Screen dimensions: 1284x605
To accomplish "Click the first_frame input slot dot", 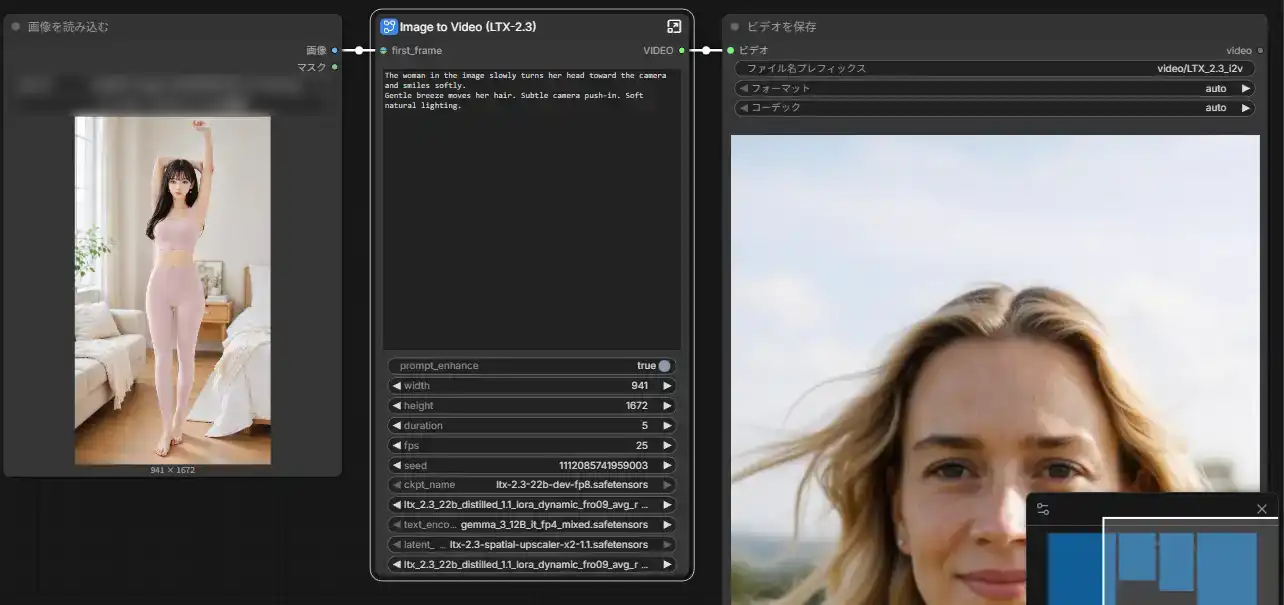I will click(383, 50).
